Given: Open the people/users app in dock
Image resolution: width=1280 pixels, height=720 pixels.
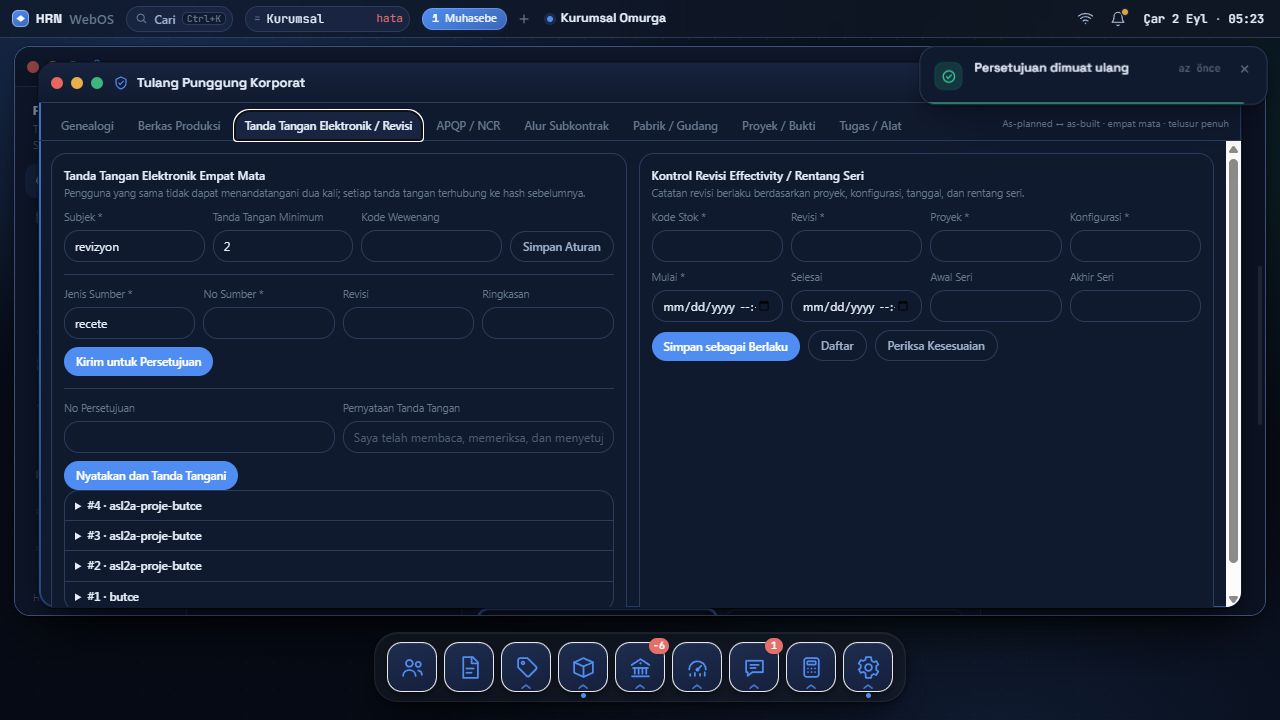Looking at the screenshot, I should [412, 667].
